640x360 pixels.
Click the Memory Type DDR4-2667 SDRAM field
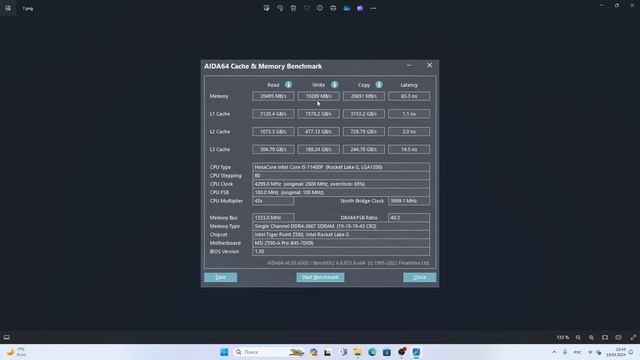tap(341, 226)
